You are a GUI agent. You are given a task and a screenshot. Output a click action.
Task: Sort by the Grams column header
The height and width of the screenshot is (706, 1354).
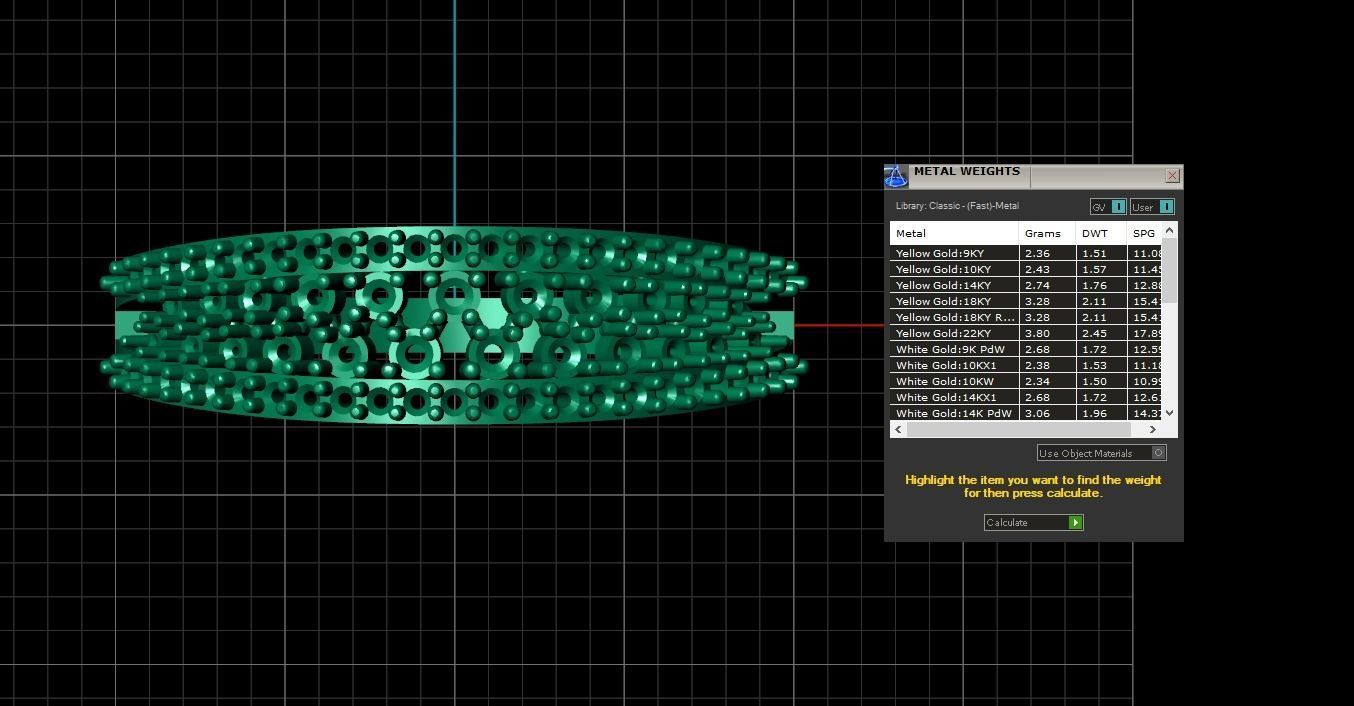pos(1047,233)
